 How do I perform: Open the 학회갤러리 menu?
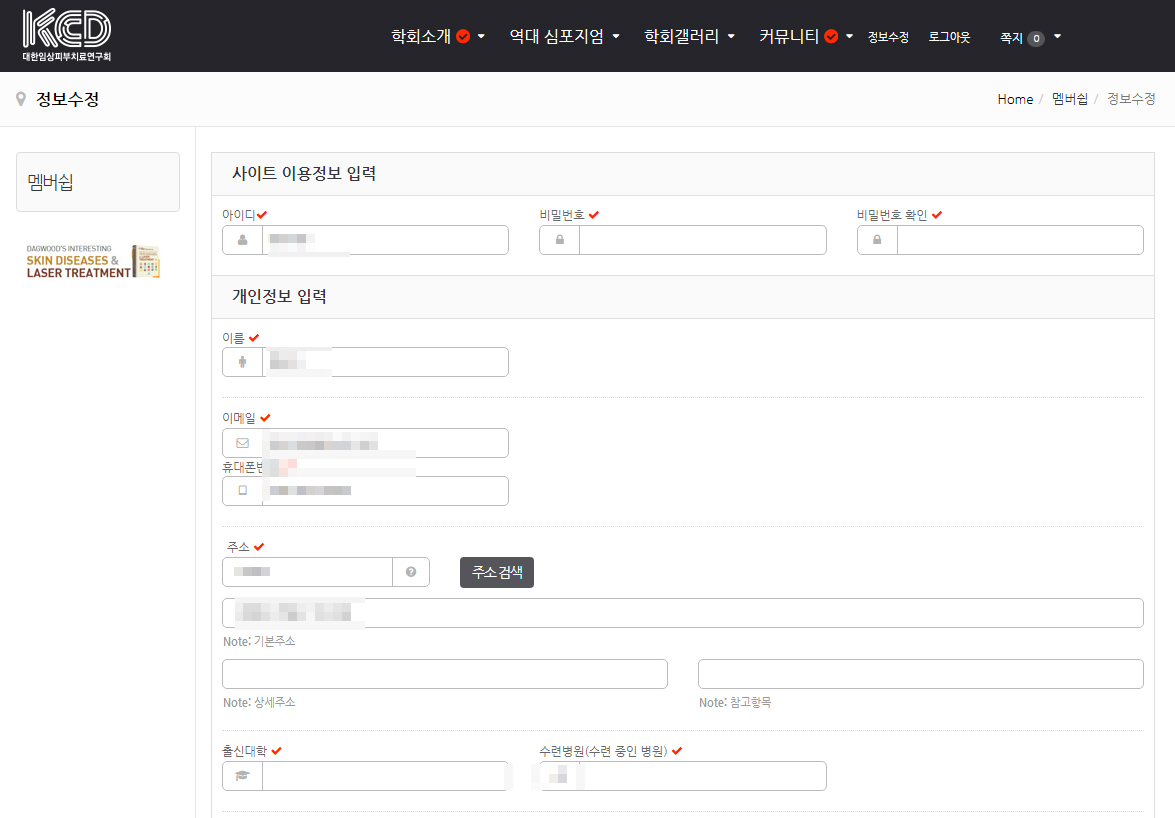click(689, 36)
